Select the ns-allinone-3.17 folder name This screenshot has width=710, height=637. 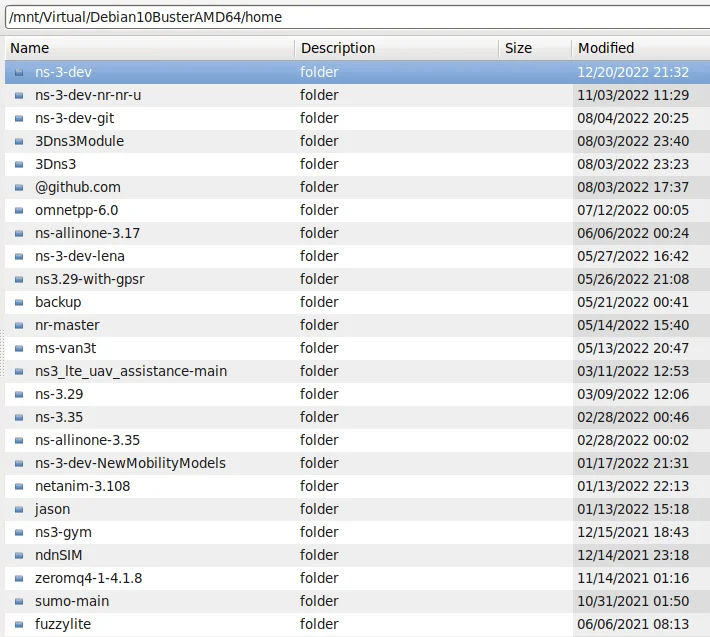click(x=87, y=233)
